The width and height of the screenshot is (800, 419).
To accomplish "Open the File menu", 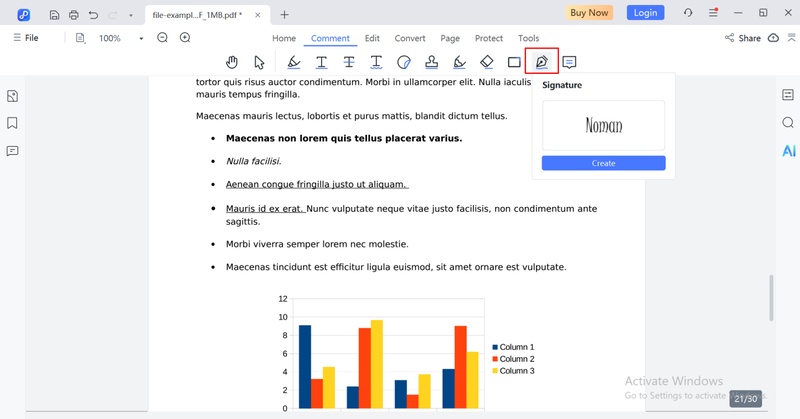I will 25,38.
